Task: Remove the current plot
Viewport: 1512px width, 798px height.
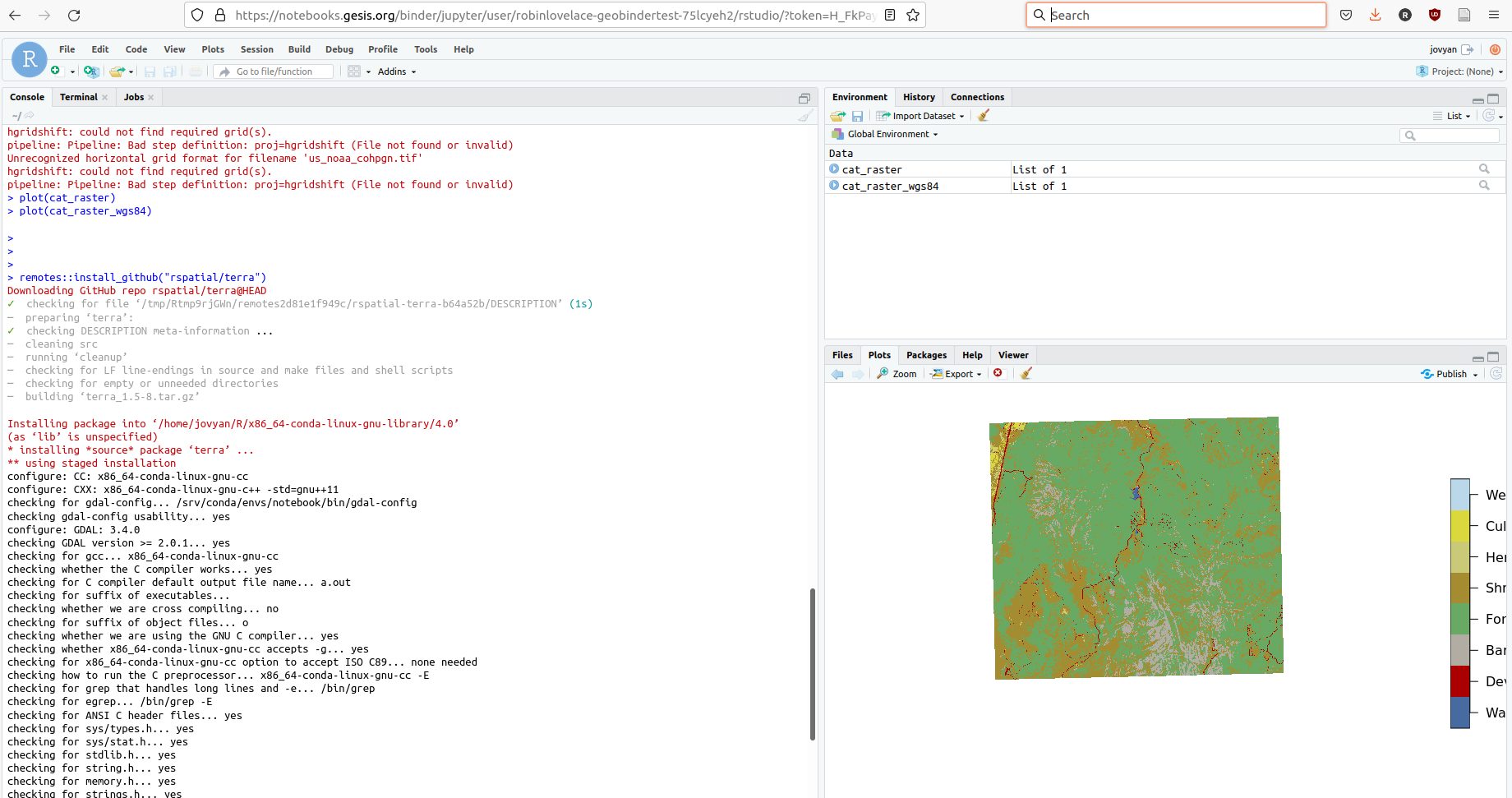Action: click(x=998, y=373)
